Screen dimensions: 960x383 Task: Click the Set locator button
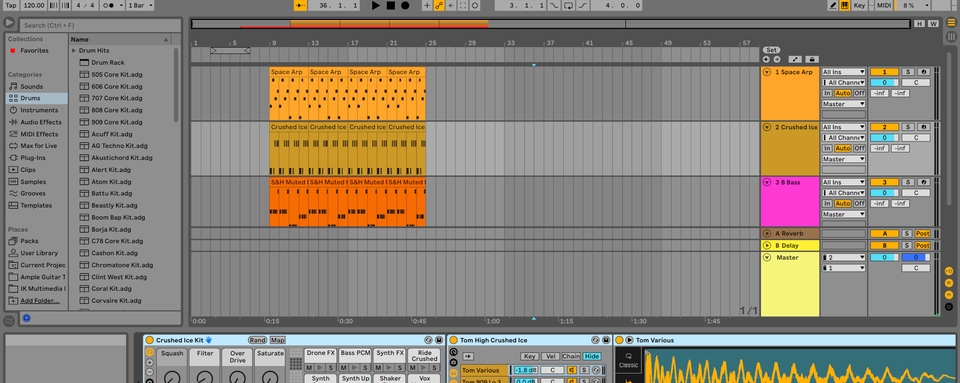pos(771,50)
